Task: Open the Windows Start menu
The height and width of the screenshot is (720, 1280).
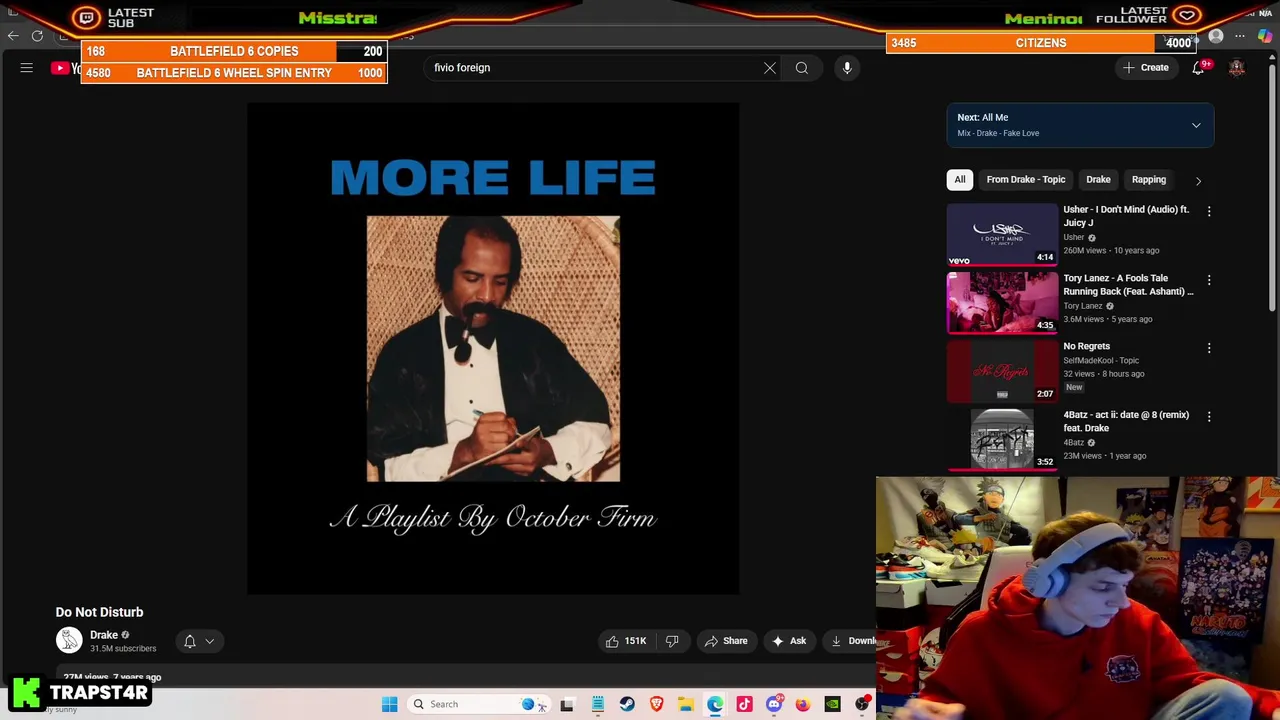Action: pos(389,704)
